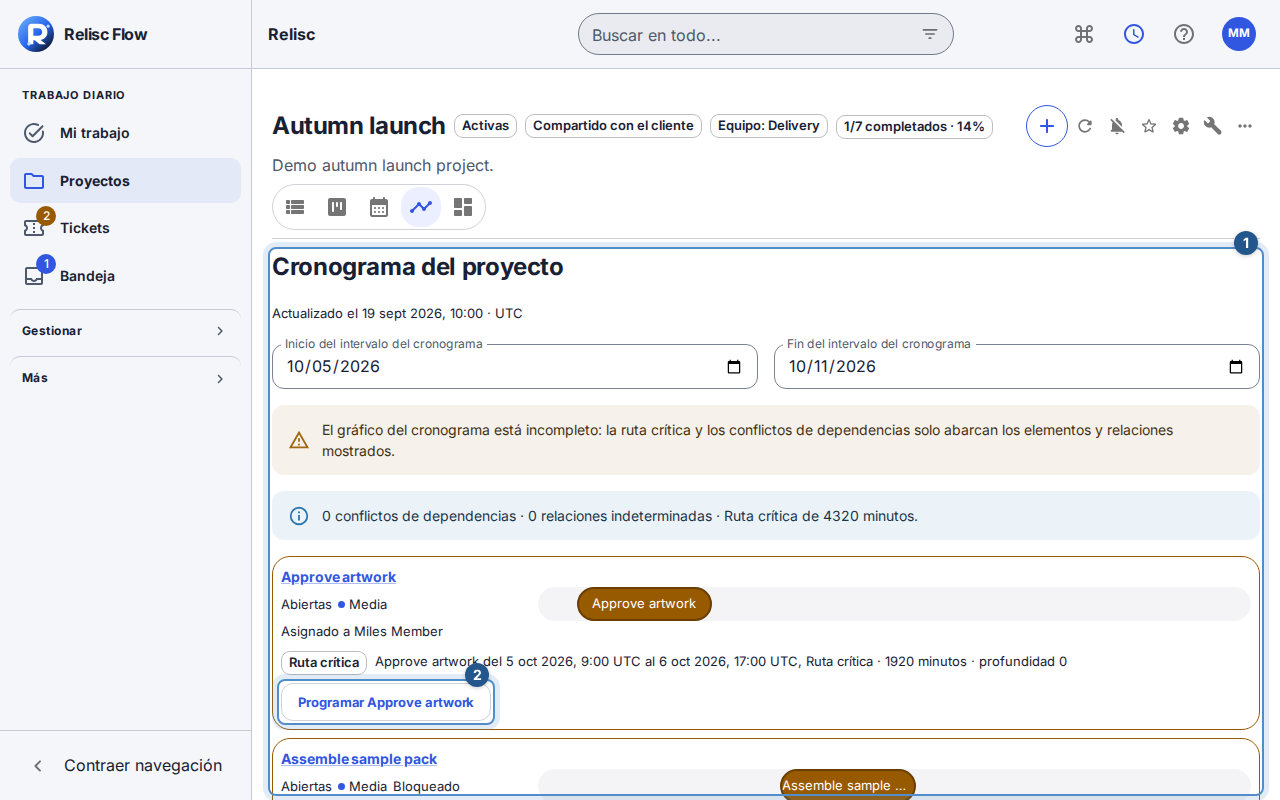
Task: Open date picker for Fin del intervalo
Action: (x=1236, y=367)
